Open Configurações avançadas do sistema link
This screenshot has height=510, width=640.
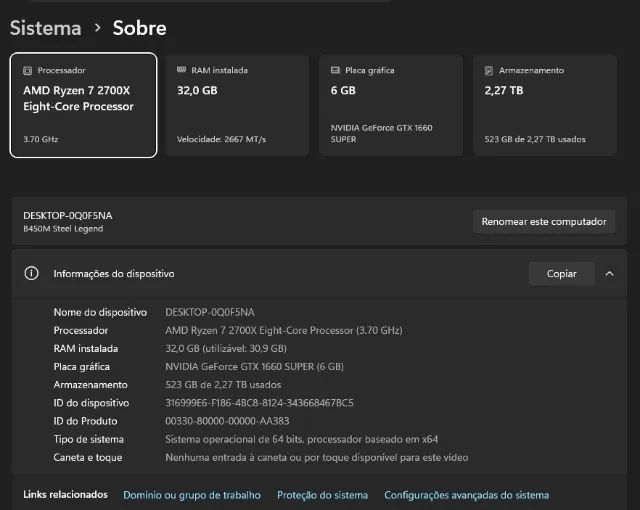(x=467, y=495)
